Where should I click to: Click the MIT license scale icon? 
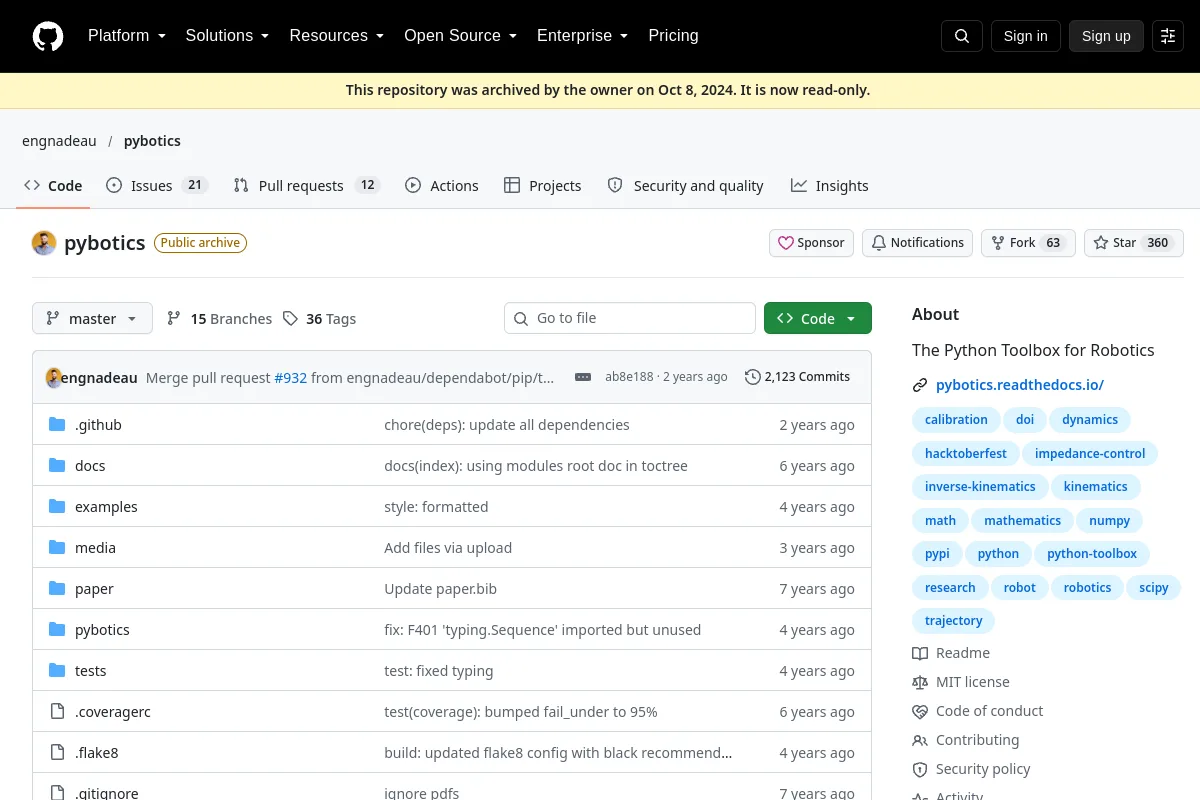[x=920, y=682]
